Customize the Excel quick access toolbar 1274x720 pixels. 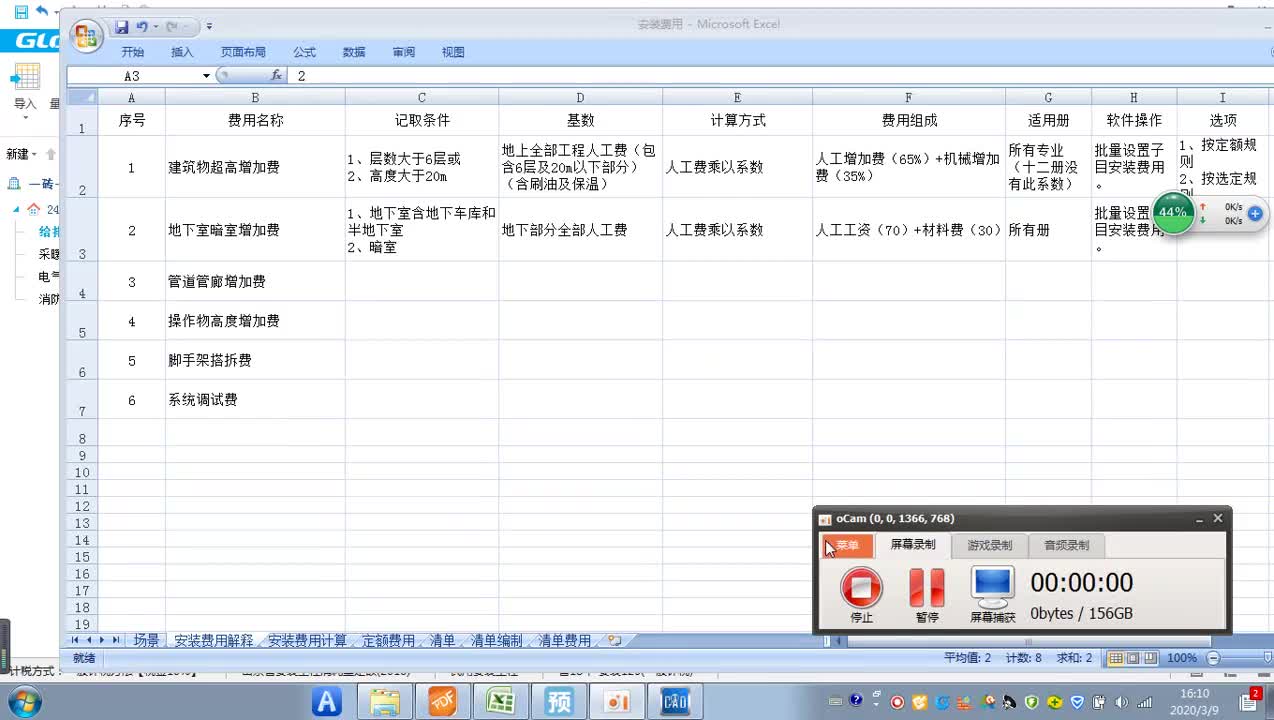coord(209,27)
